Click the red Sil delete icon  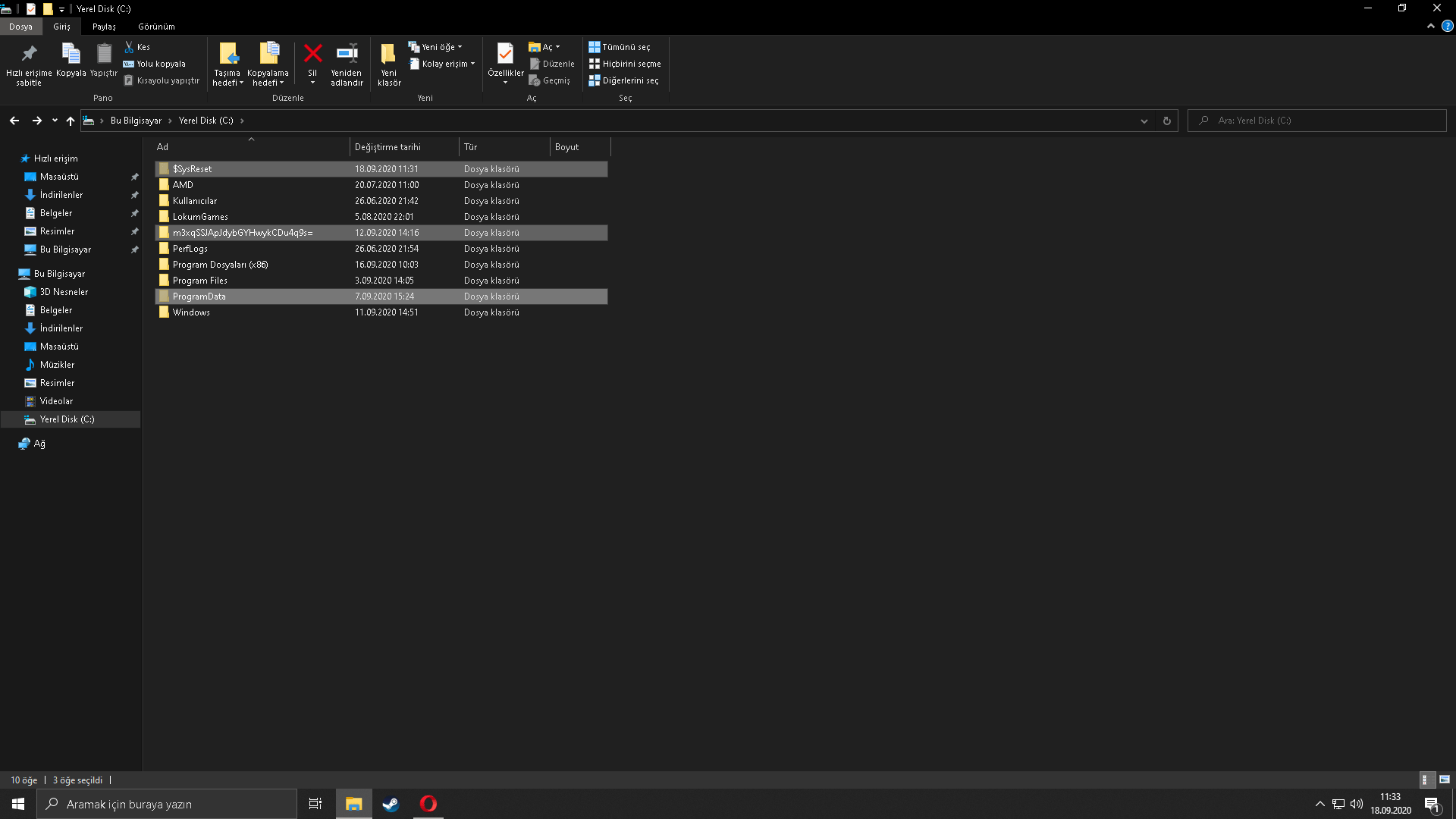point(312,54)
